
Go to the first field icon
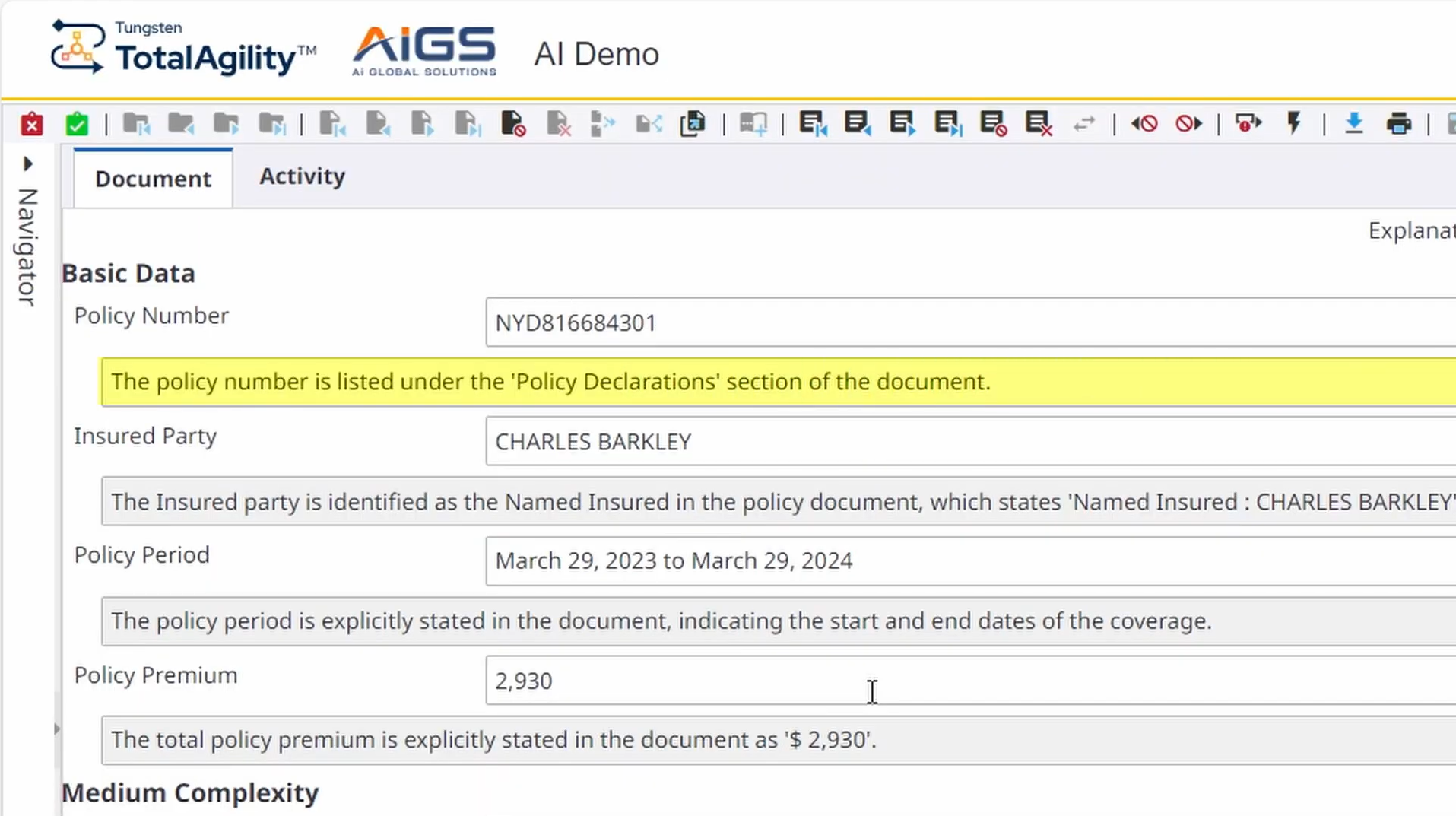click(812, 124)
